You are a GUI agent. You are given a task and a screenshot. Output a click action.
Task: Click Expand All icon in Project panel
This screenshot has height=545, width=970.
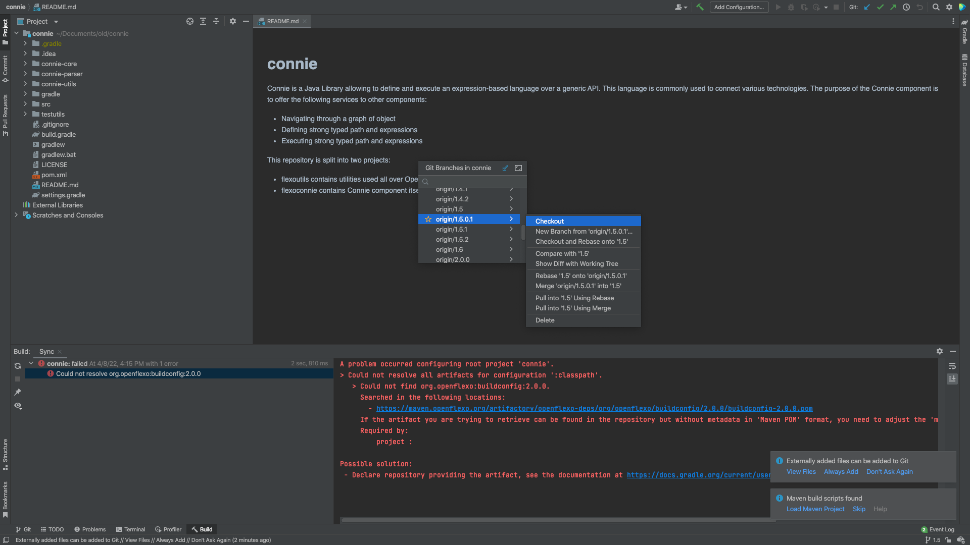(x=203, y=21)
